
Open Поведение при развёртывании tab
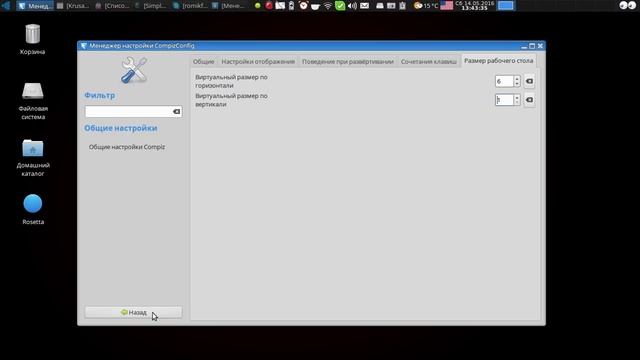[348, 61]
